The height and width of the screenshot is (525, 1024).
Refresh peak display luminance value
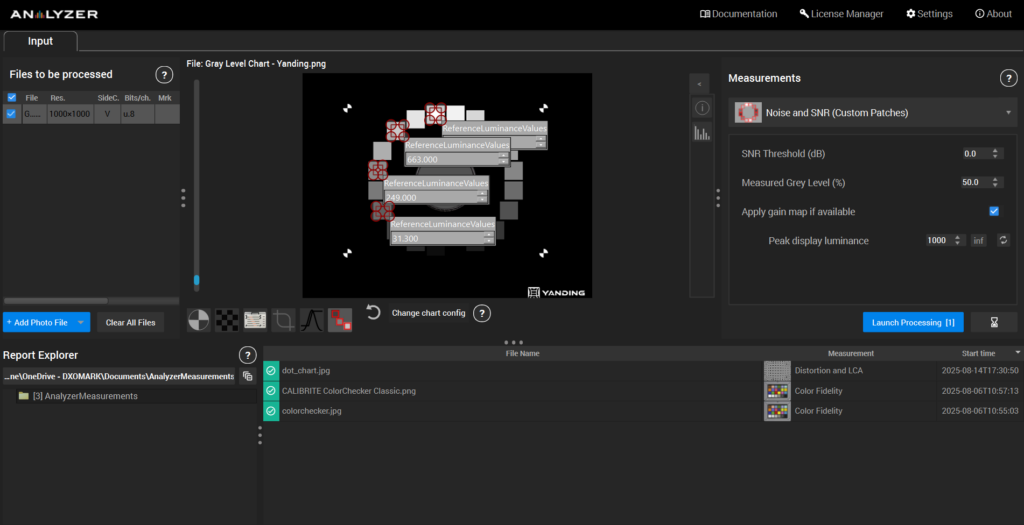[1003, 241]
